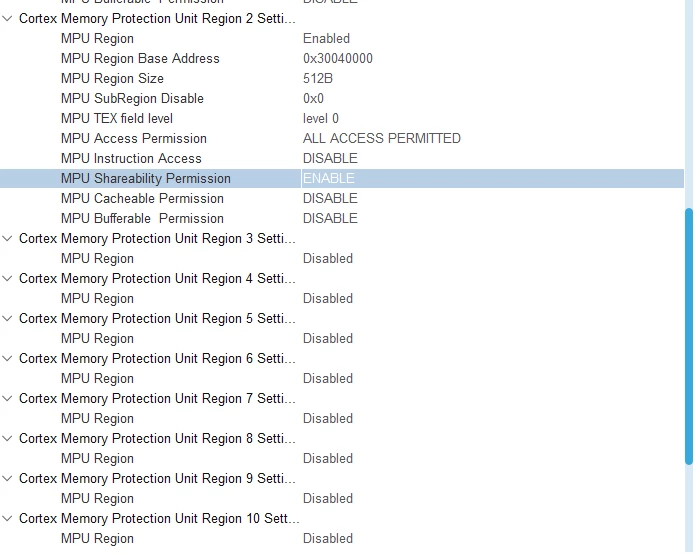This screenshot has width=695, height=554.
Task: Select MPU Region label under Region 6
Action: [97, 378]
